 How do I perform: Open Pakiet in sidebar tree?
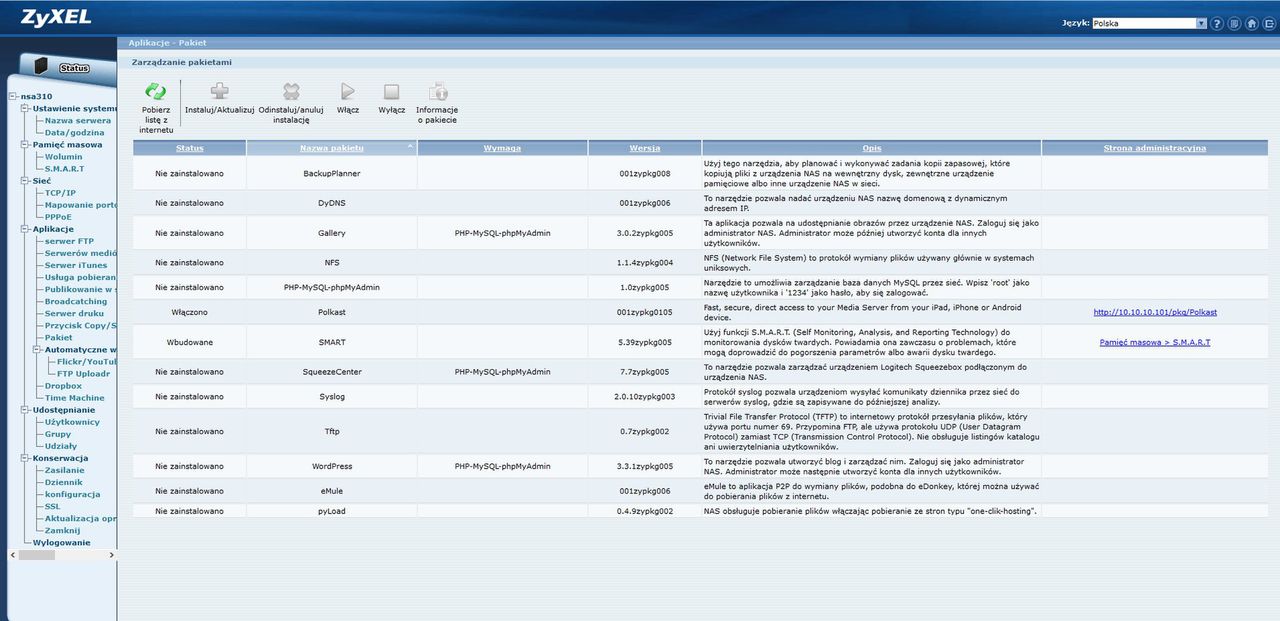pos(59,337)
